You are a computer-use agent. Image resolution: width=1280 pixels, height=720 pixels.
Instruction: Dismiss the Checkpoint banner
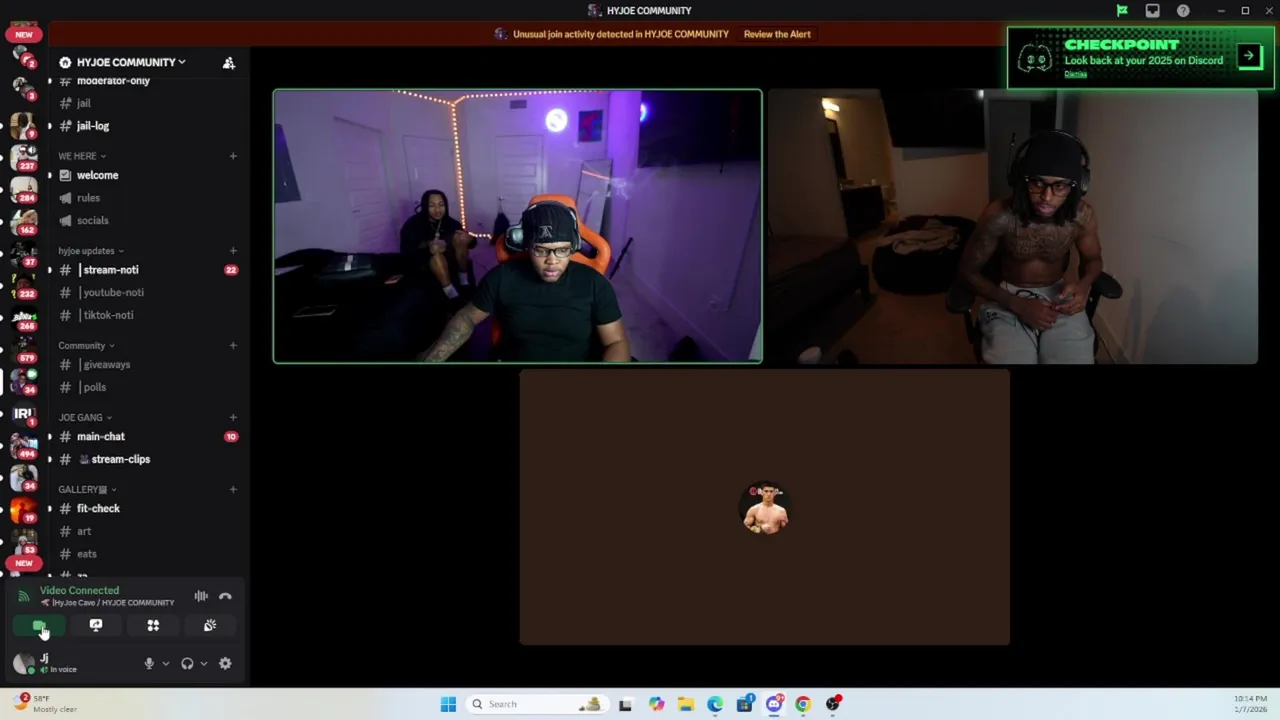pos(1075,74)
